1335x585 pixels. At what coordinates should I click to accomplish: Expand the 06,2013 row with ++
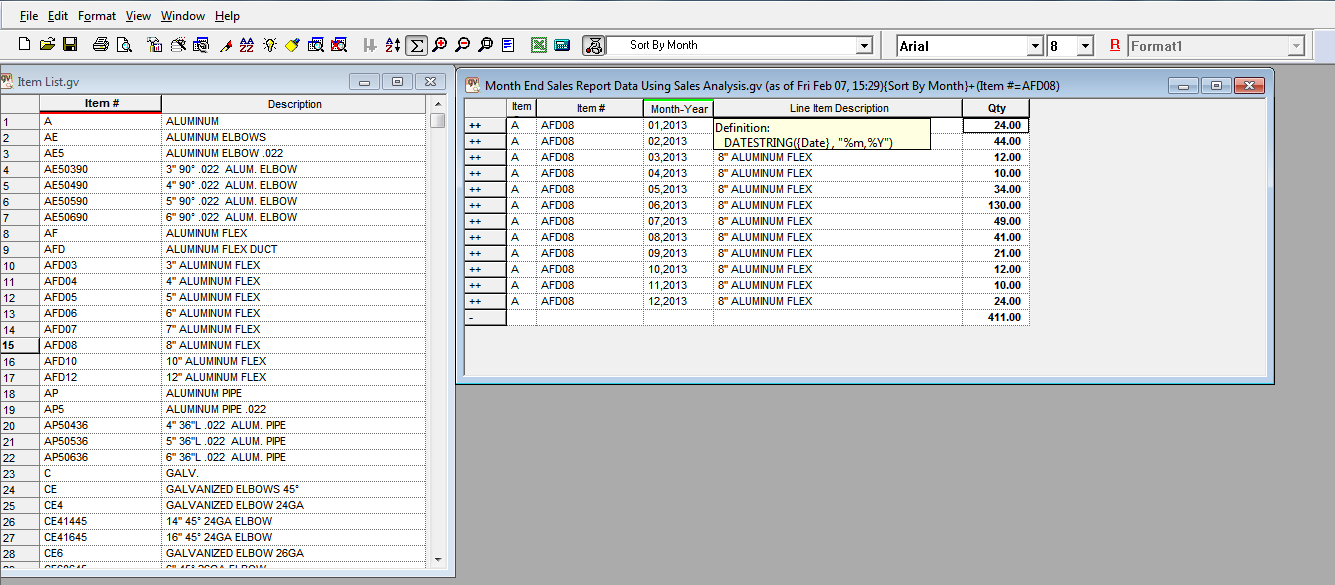(x=475, y=205)
